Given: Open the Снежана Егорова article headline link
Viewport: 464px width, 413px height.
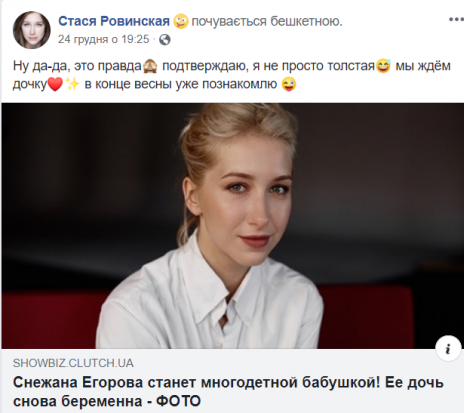Looking at the screenshot, I should [x=228, y=392].
